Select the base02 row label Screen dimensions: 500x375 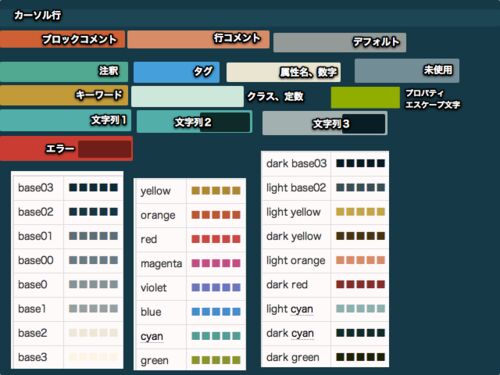tap(36, 212)
